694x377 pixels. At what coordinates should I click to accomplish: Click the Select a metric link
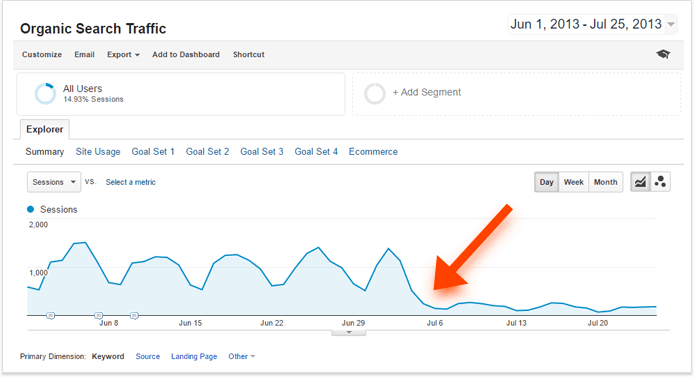pyautogui.click(x=131, y=182)
